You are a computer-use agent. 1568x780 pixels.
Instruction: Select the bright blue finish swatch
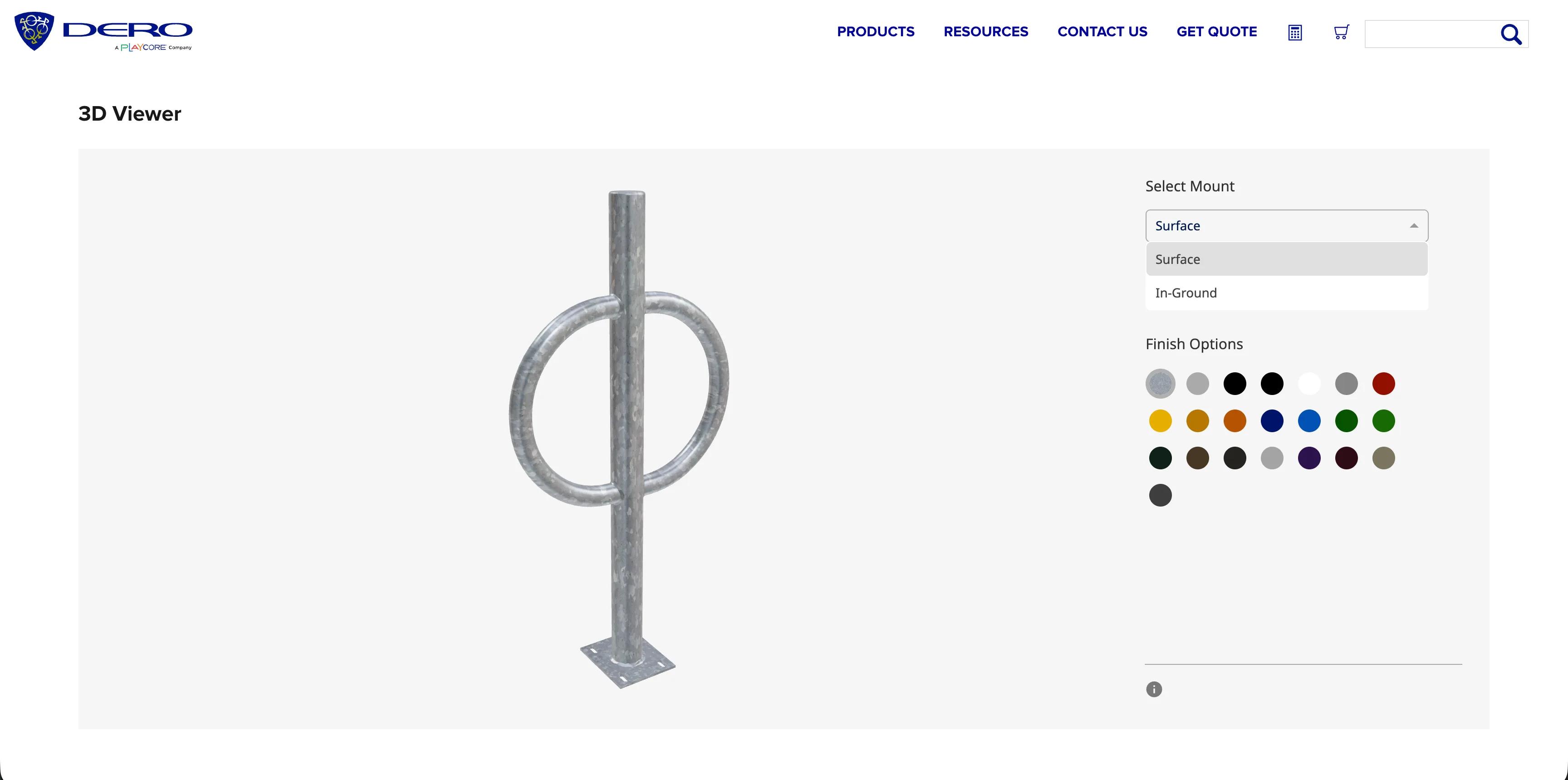pos(1309,421)
